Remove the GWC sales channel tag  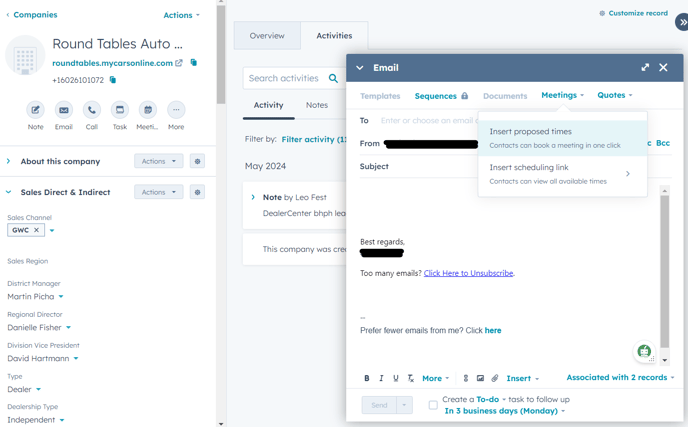[x=37, y=230]
